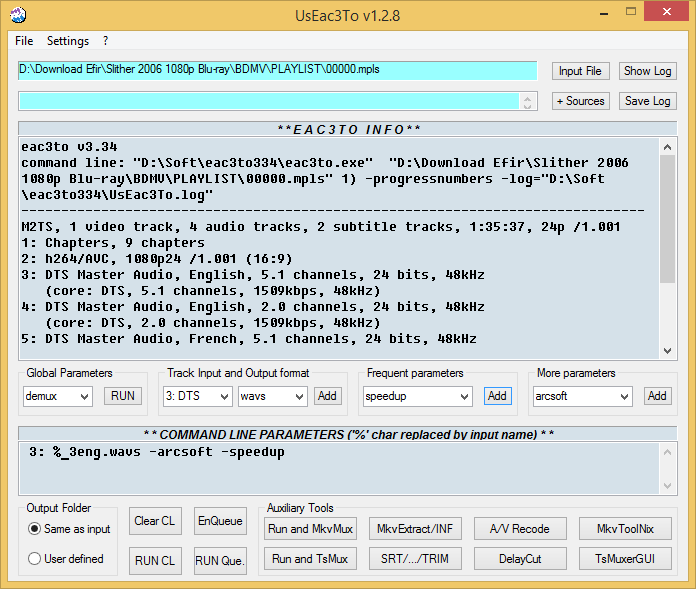Click the SRT/.../TRIM button
Screen dimensions: 696x589
tap(415, 559)
